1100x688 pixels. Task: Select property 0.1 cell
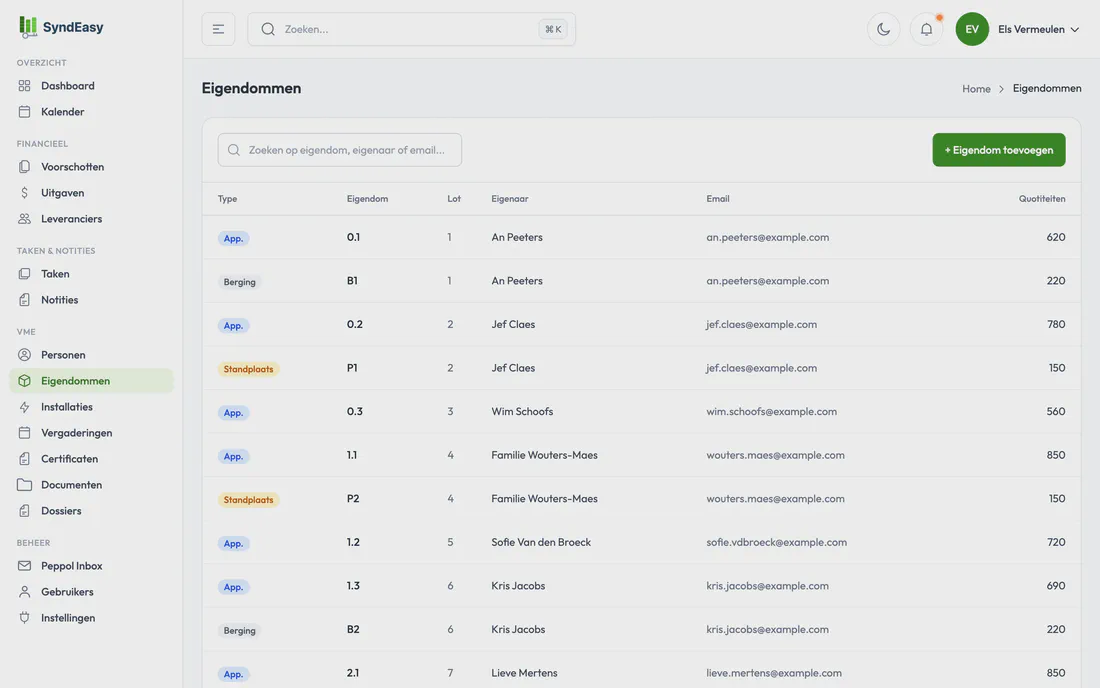click(x=353, y=237)
